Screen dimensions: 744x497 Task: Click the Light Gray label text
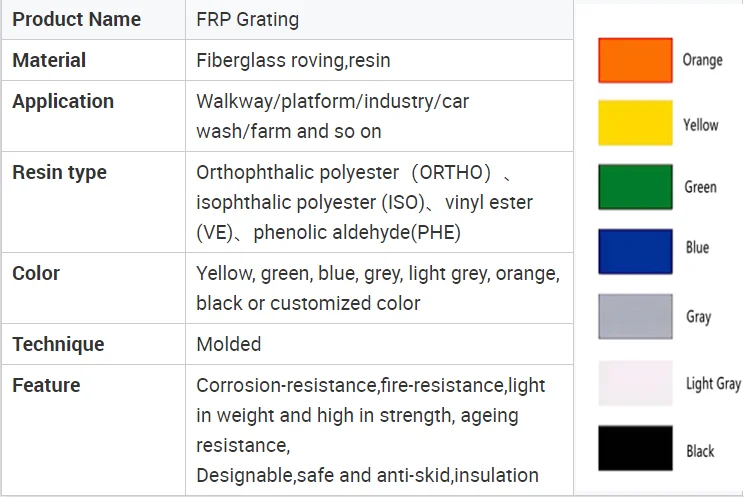713,383
